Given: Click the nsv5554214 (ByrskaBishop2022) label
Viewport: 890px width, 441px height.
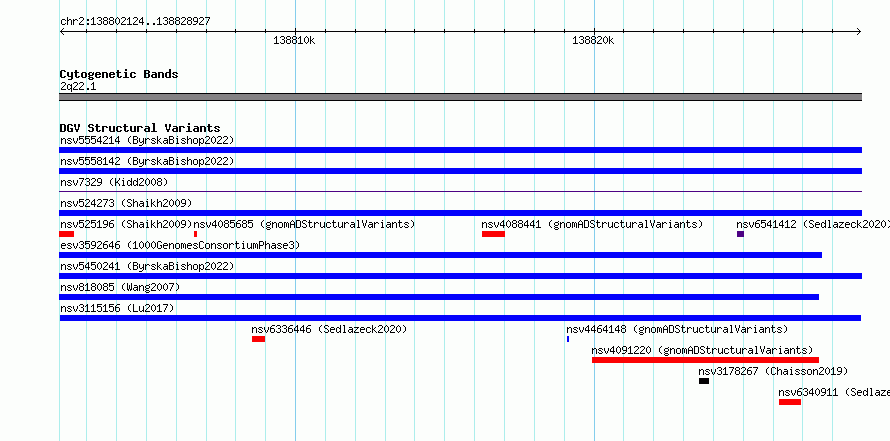Looking at the screenshot, I should point(147,140).
